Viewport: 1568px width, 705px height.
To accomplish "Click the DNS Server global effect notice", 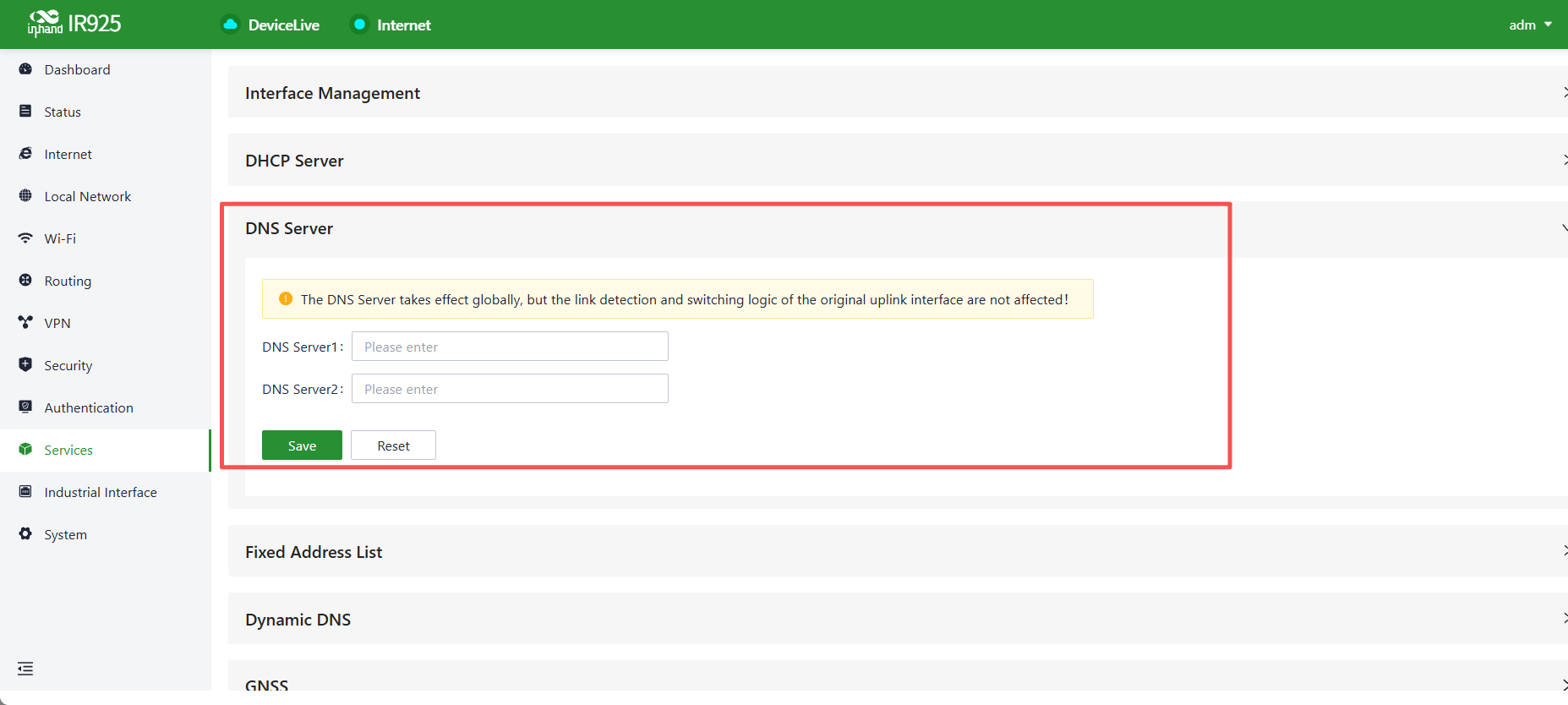I will 678,298.
